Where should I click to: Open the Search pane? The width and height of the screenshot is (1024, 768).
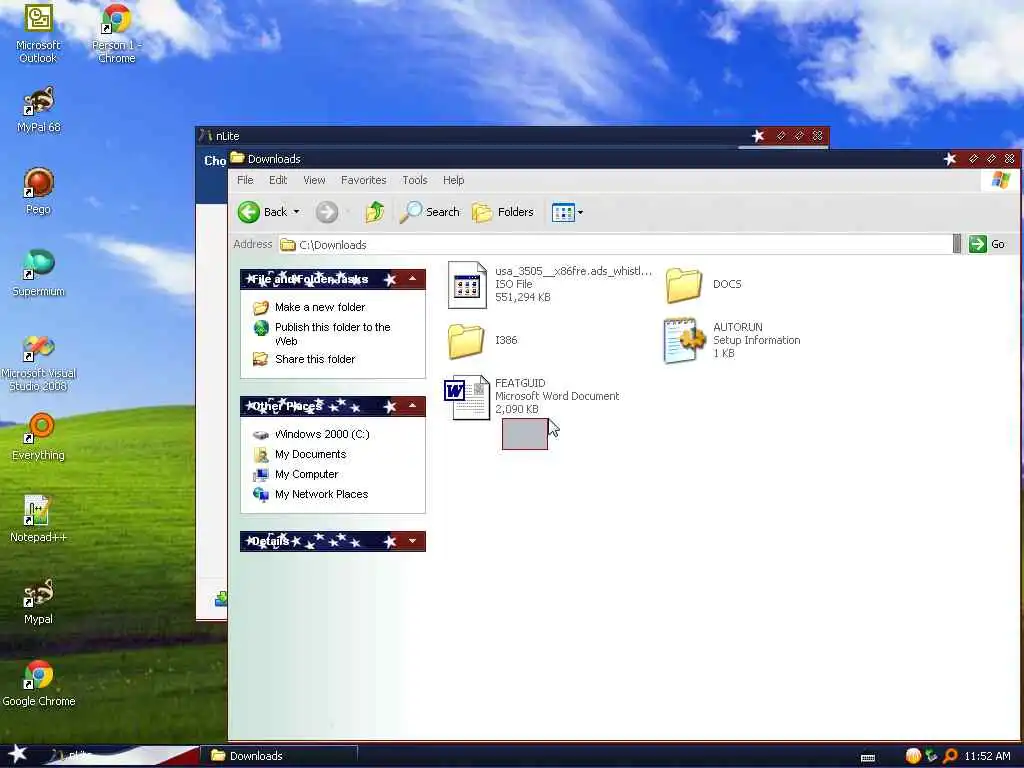tap(430, 212)
